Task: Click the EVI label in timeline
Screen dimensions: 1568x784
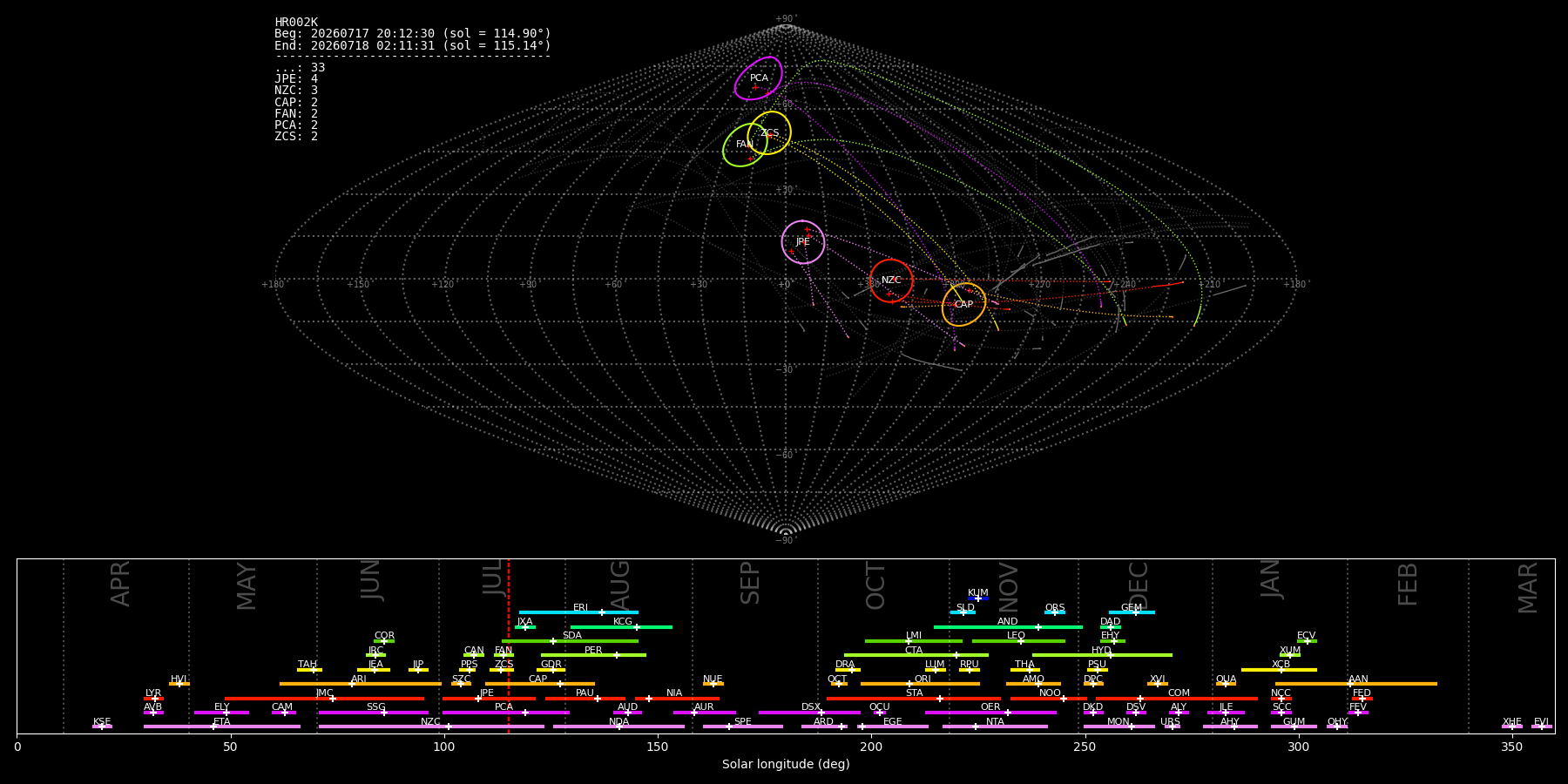Action: [x=1541, y=722]
